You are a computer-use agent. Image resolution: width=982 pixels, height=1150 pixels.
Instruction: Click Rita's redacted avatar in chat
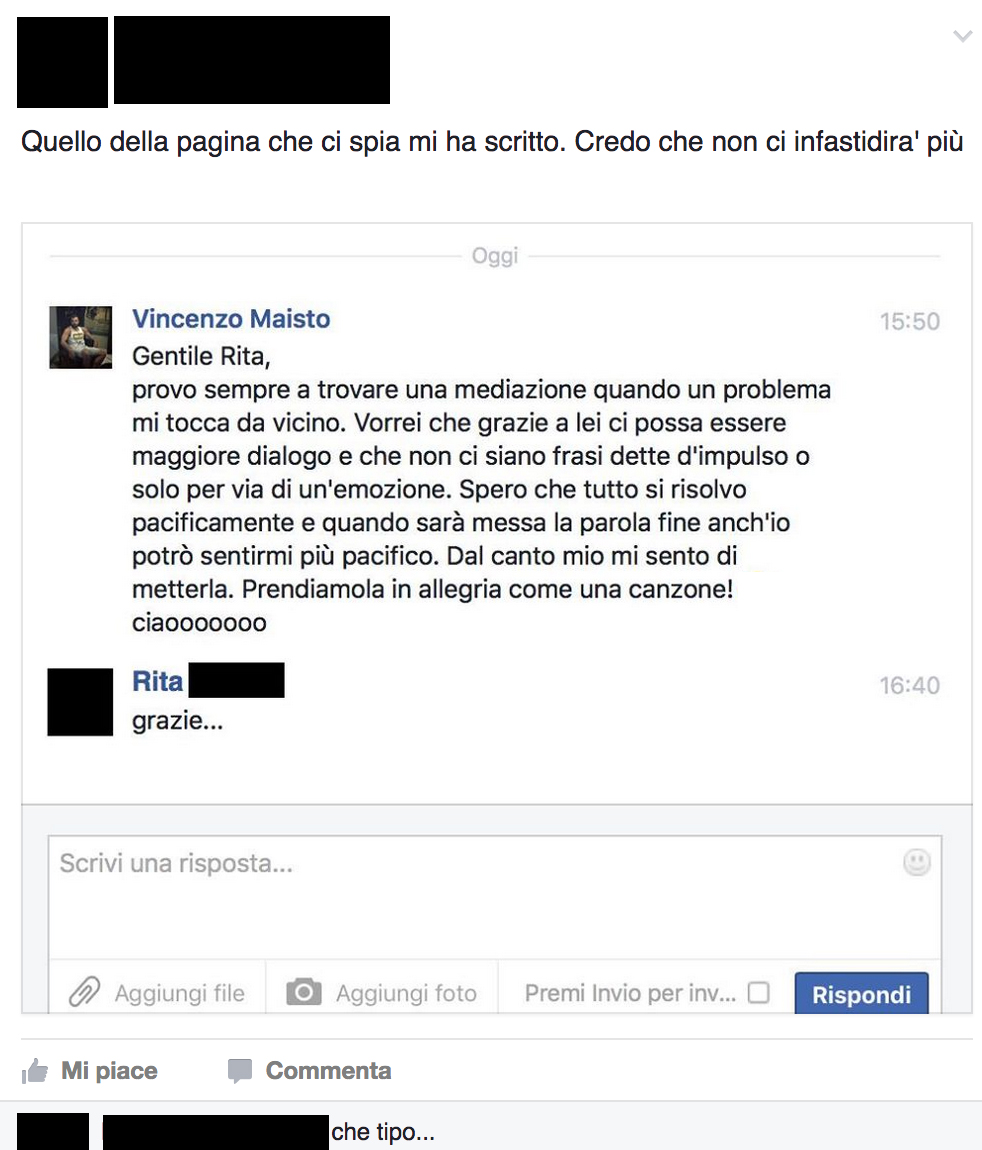click(81, 702)
